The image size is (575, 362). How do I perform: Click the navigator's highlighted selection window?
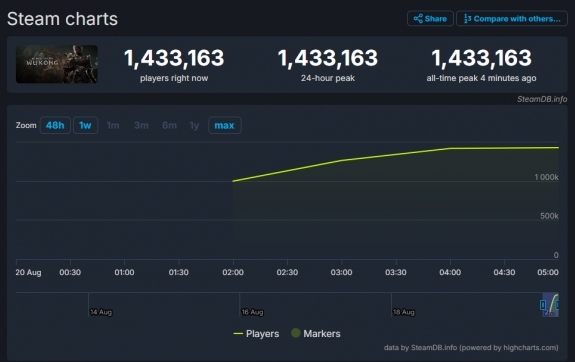[x=550, y=304]
